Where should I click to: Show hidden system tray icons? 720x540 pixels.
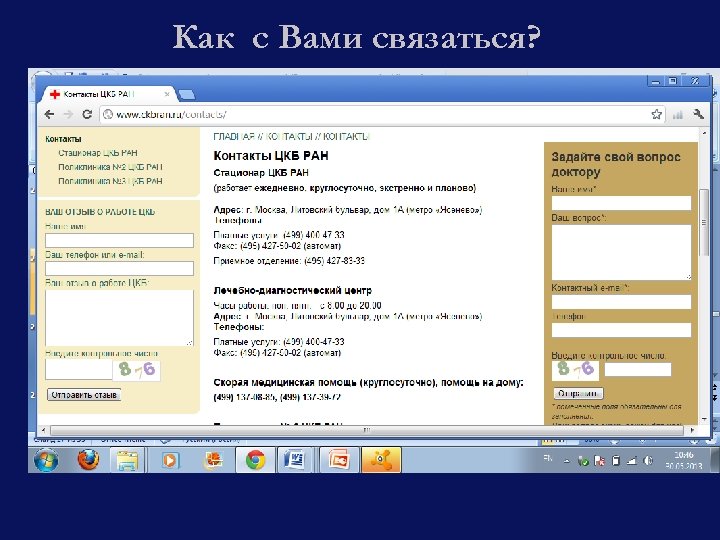point(567,461)
